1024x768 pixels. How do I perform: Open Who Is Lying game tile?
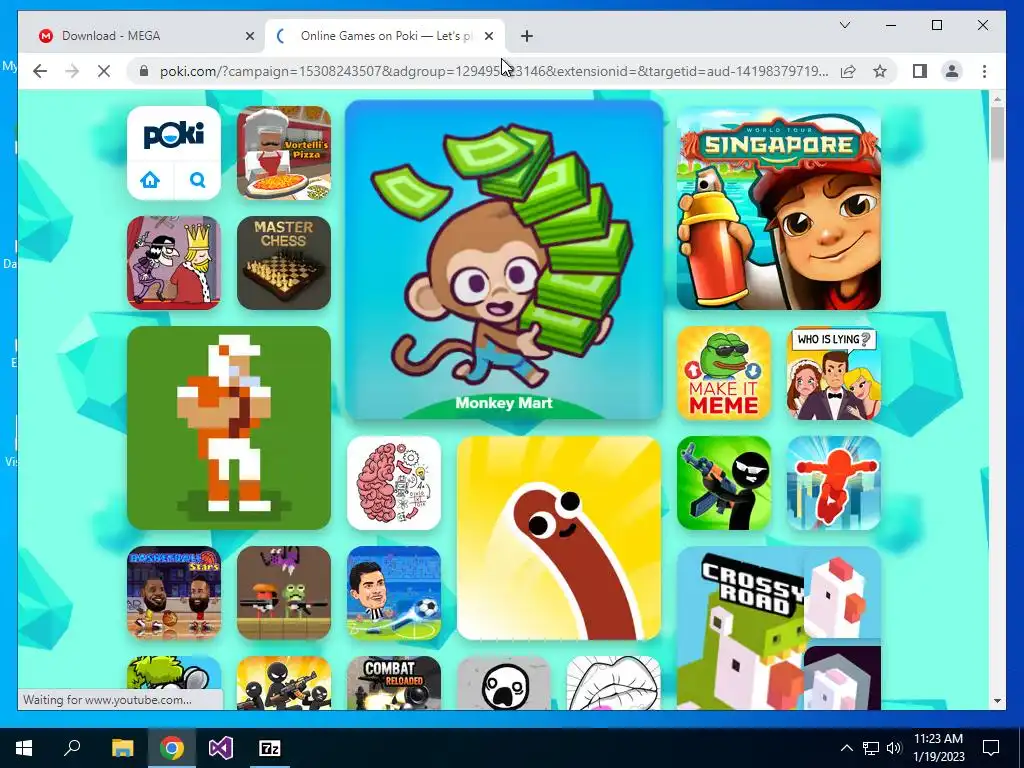pyautogui.click(x=834, y=373)
